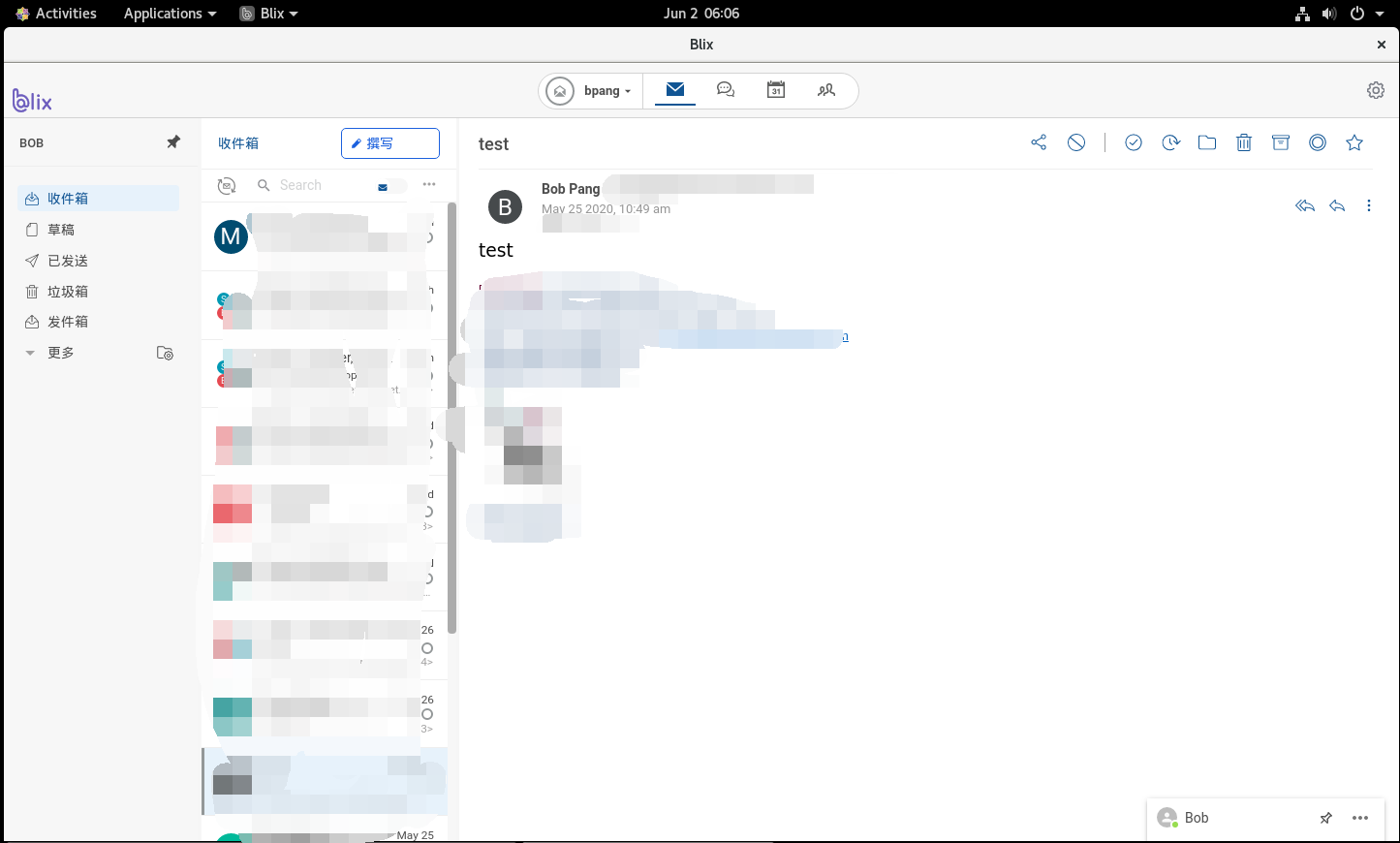Open Bob chat panel more options
Image resolution: width=1400 pixels, height=843 pixels.
pos(1360,818)
